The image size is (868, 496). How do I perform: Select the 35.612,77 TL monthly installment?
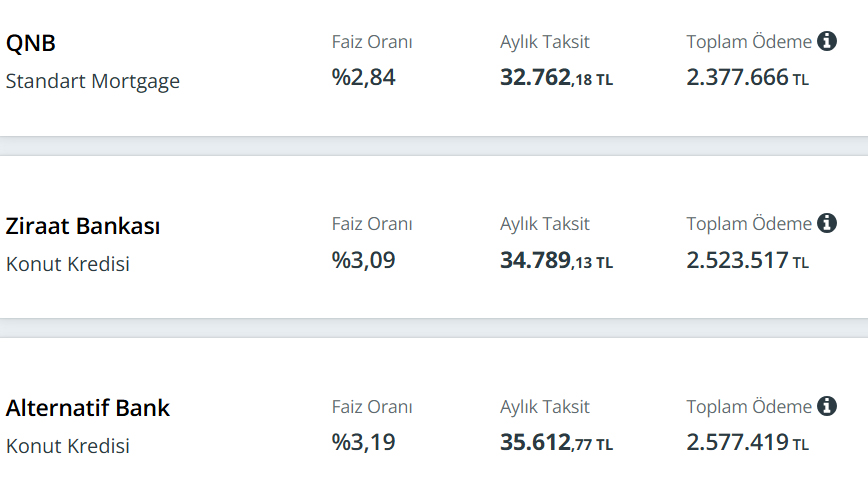pos(556,443)
